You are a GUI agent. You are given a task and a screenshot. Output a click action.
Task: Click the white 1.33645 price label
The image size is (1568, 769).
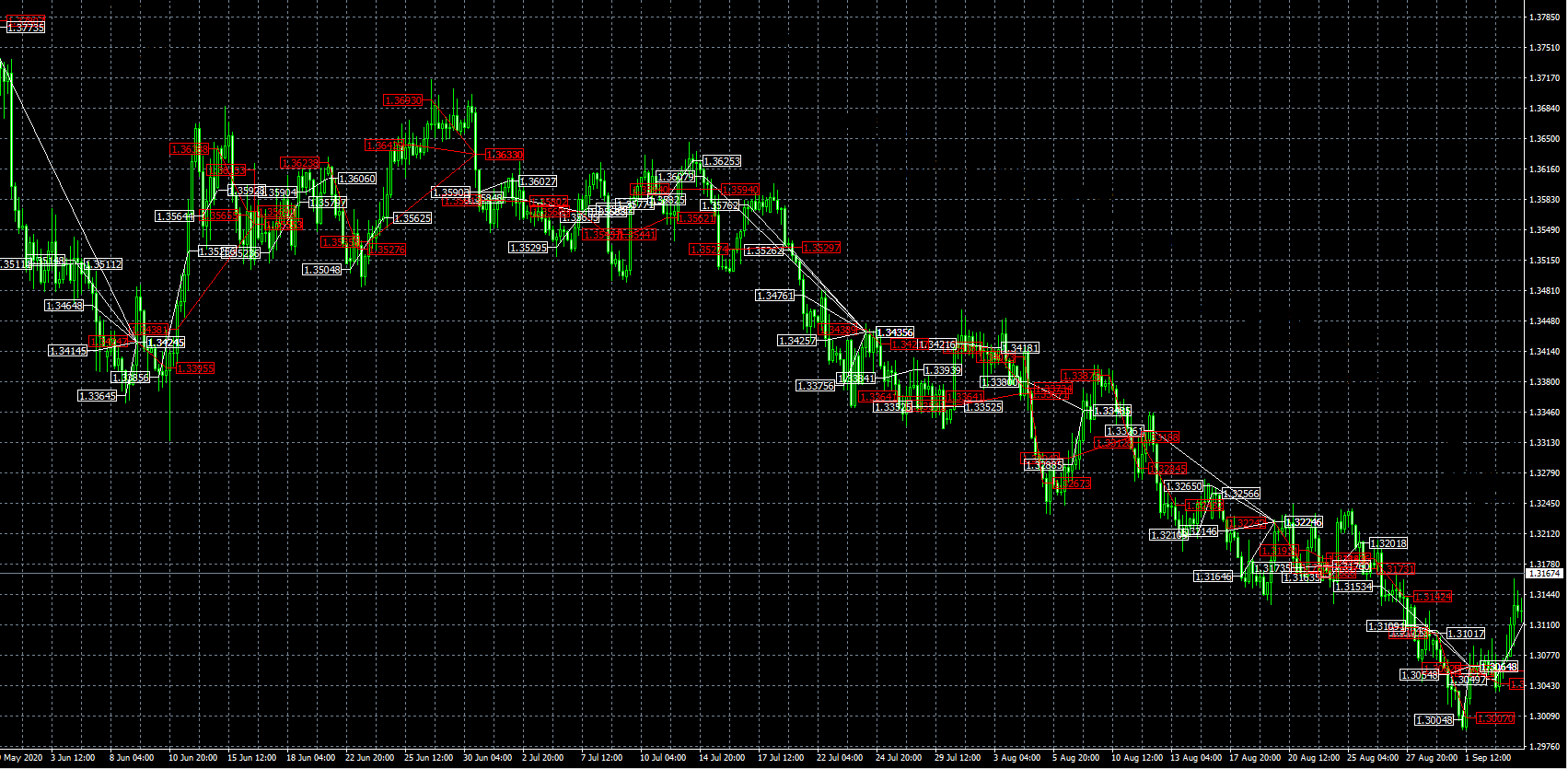click(98, 396)
